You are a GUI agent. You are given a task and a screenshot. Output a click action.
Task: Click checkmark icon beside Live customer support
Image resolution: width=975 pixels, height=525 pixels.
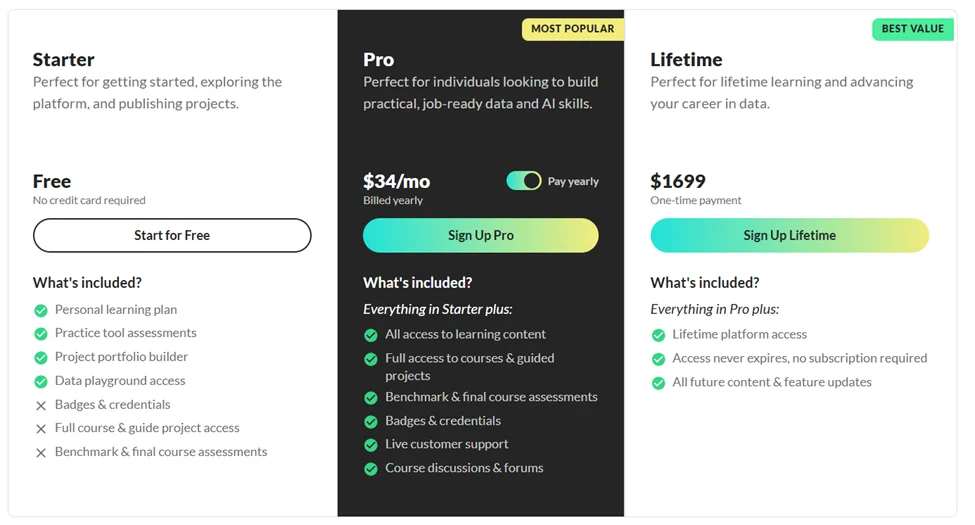click(371, 444)
